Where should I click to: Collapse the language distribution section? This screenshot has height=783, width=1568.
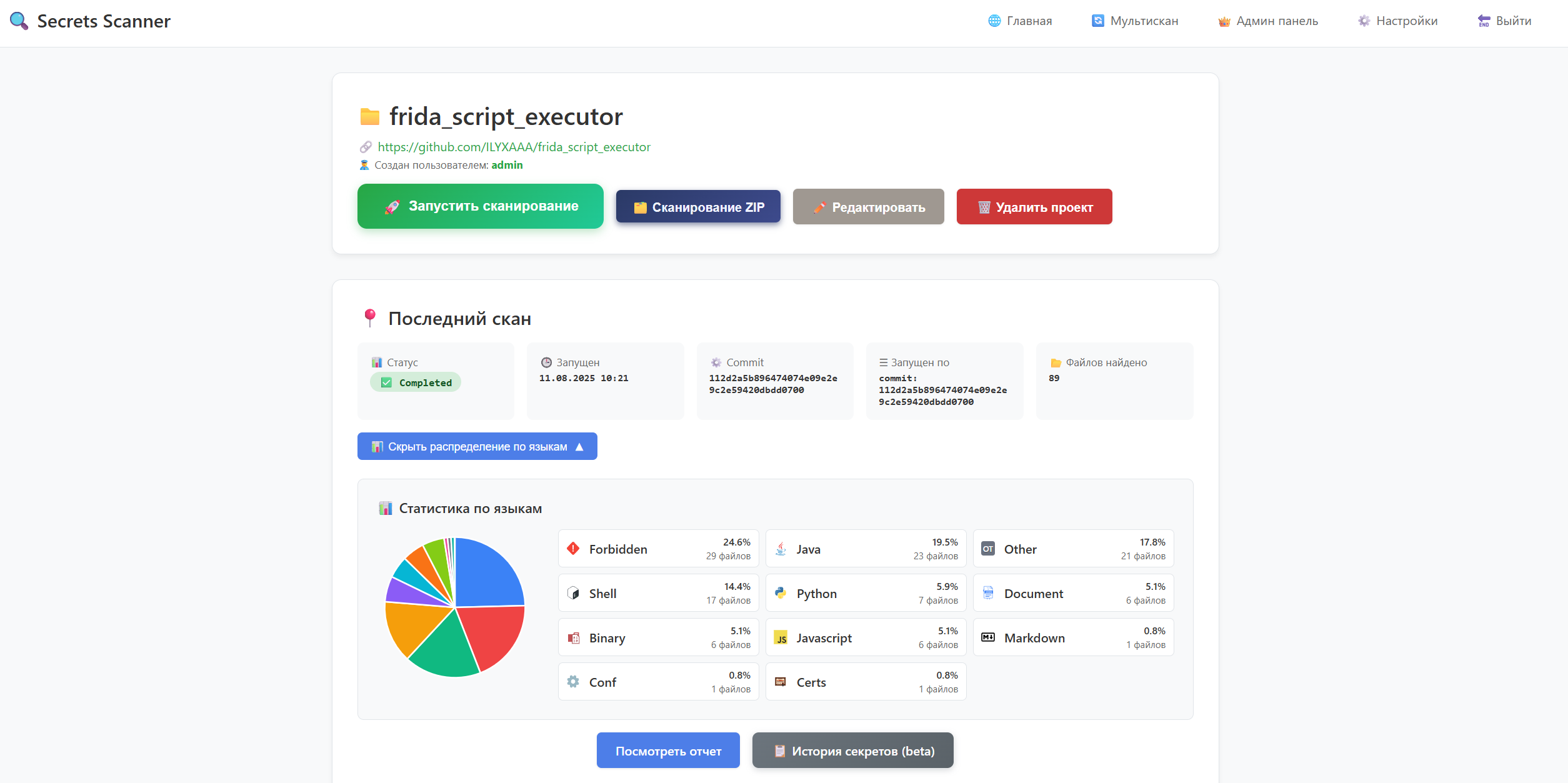(477, 446)
